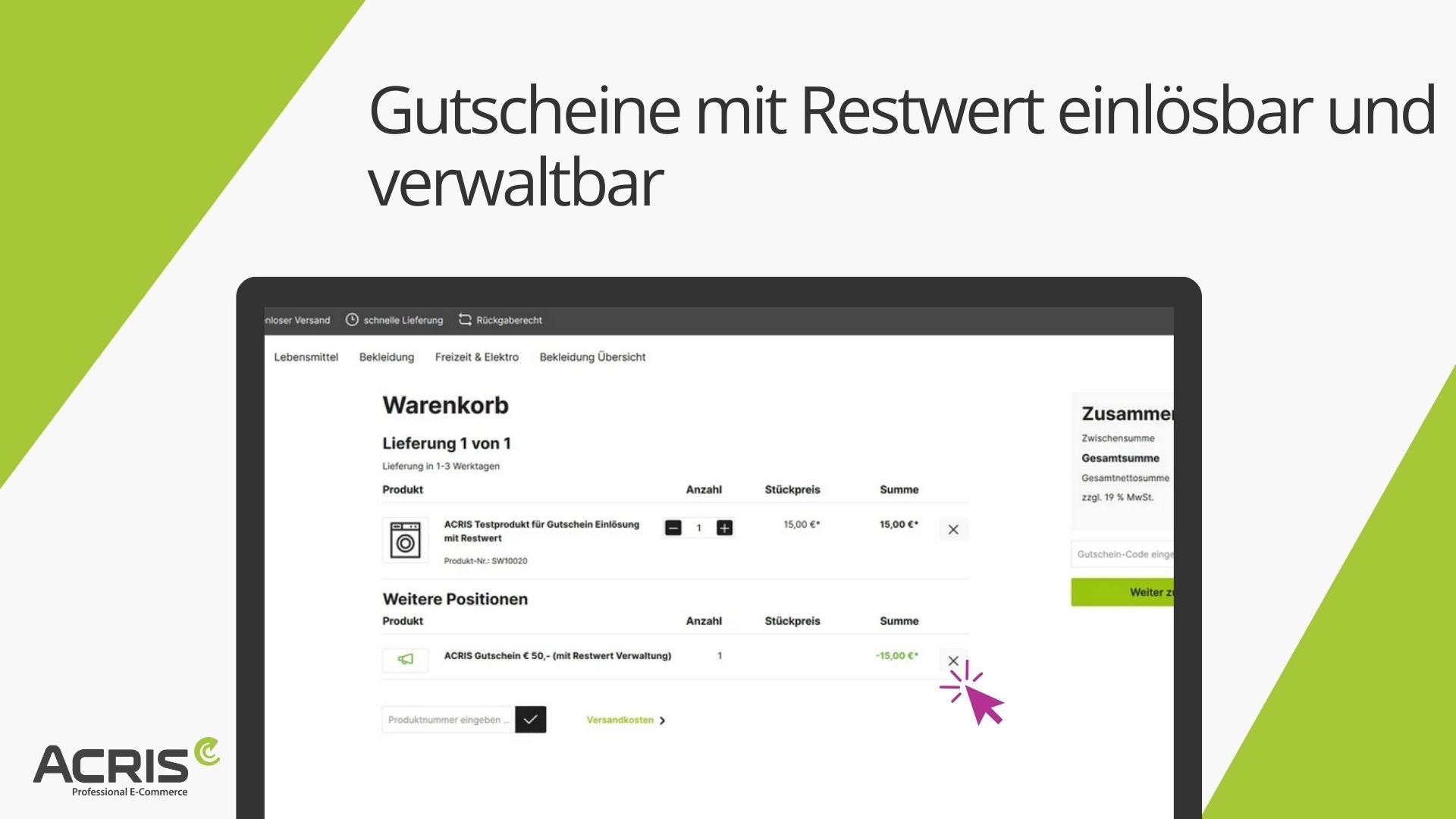This screenshot has width=1456, height=819.
Task: Click the zzgl. 19 % MwSt. label
Action: coord(1117,497)
